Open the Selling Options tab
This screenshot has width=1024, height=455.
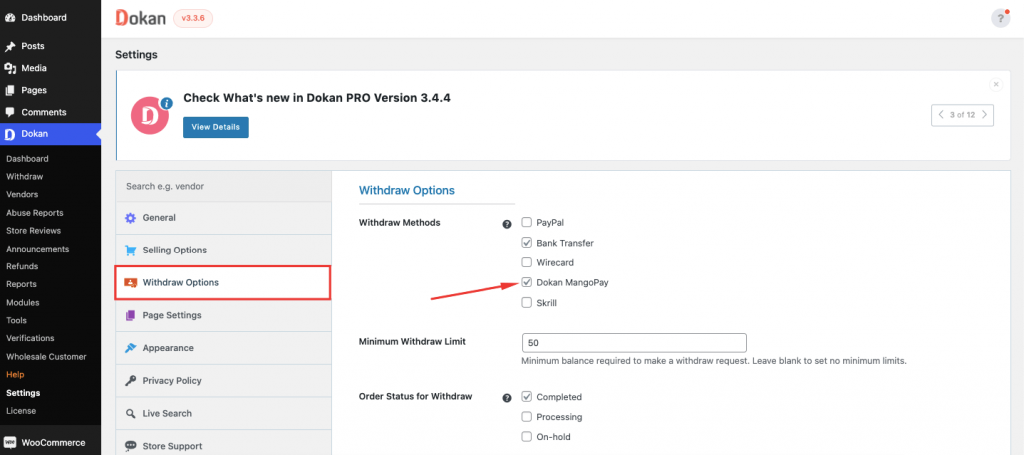(x=223, y=251)
